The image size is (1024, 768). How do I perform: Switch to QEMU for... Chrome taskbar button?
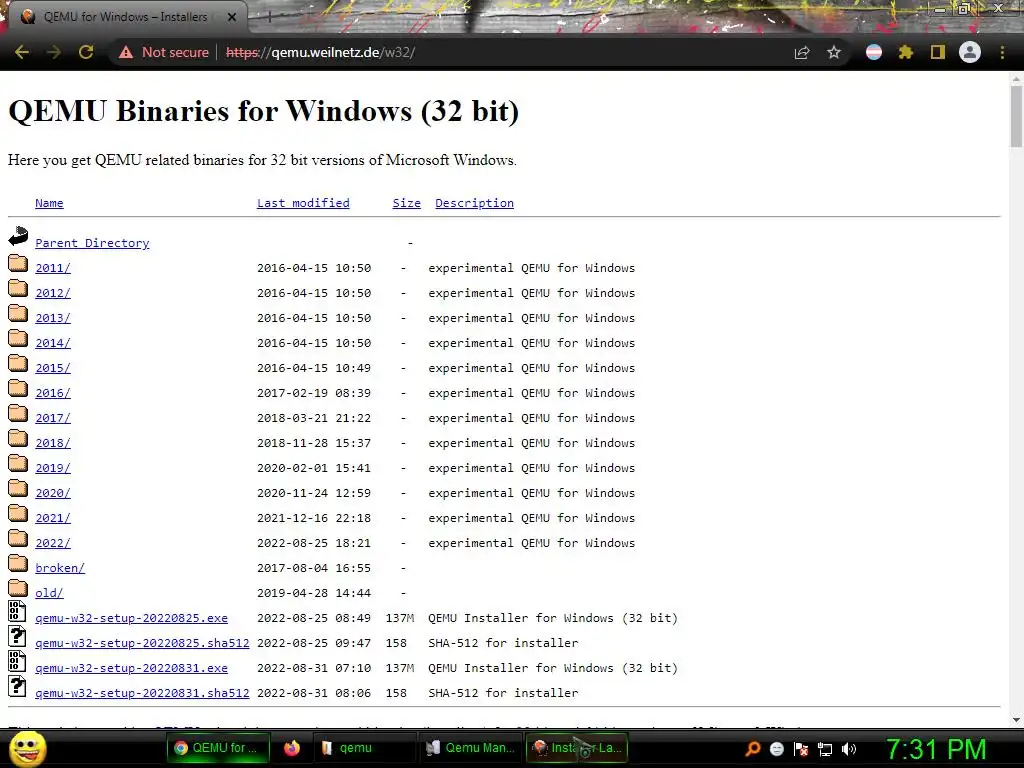(x=218, y=748)
